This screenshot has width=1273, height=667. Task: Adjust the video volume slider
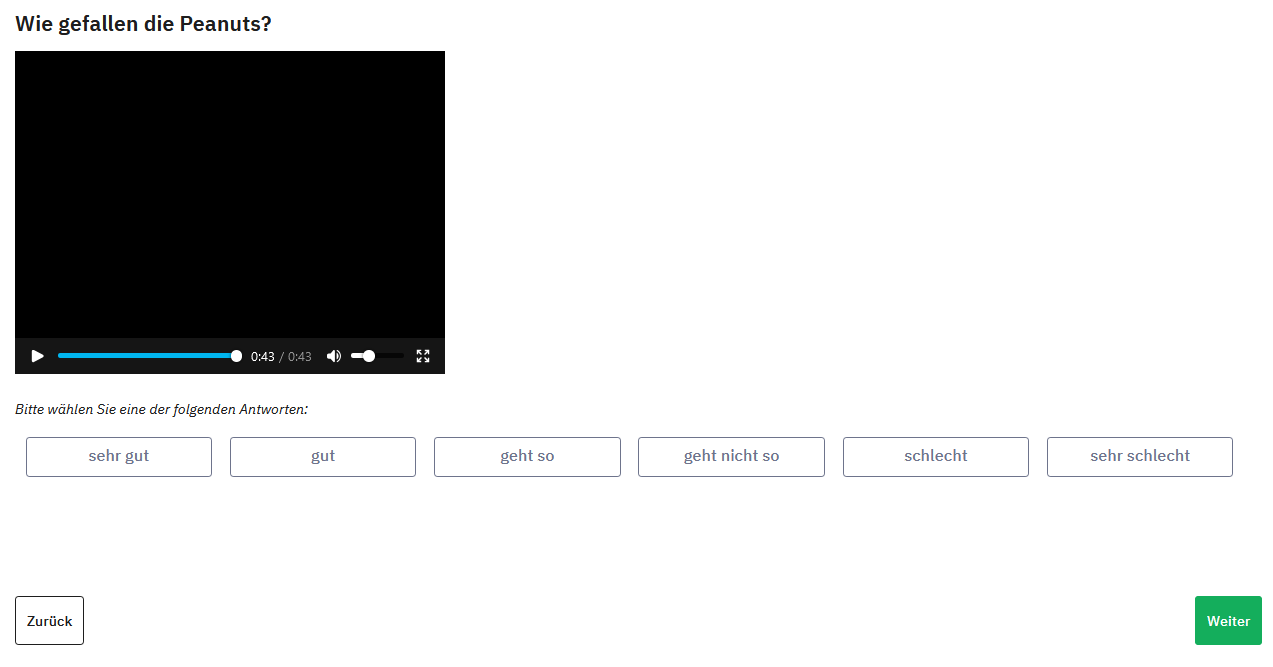(377, 356)
